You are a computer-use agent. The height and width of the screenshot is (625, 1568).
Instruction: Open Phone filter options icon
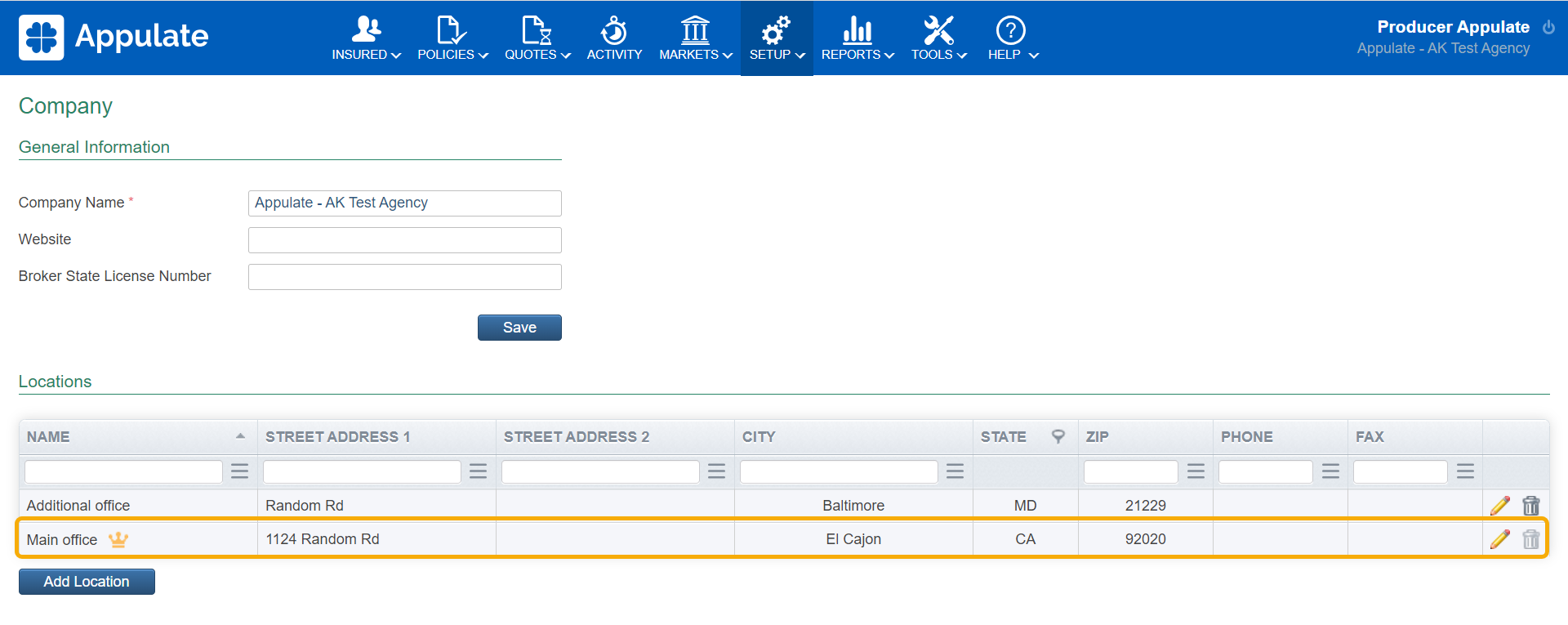[1330, 471]
